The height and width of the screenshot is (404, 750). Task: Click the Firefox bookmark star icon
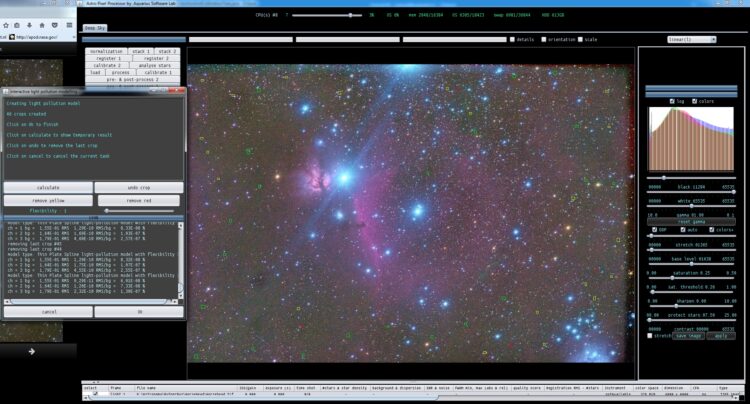pyautogui.click(x=6, y=25)
